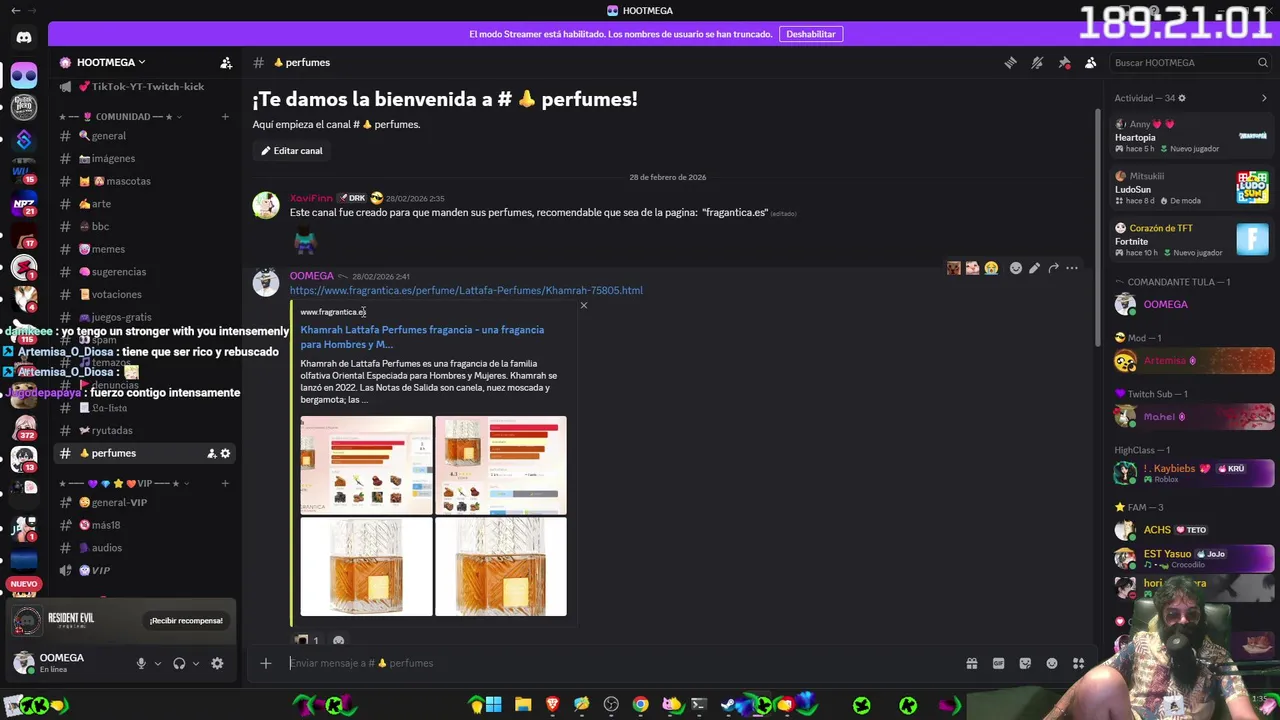Toggle microphone mute
The height and width of the screenshot is (720, 1280).
[141, 663]
